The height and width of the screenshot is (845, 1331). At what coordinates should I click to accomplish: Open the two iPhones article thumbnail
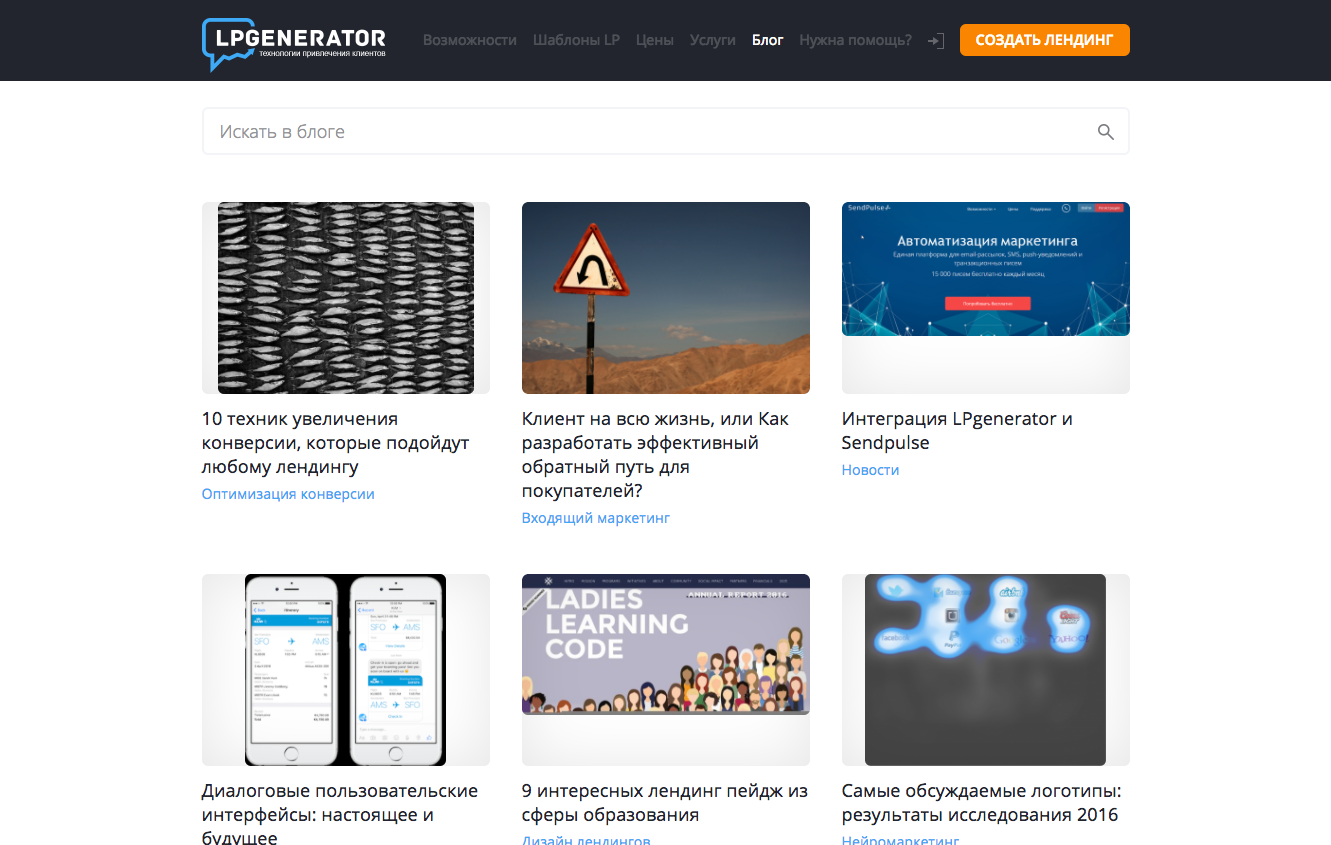click(346, 670)
